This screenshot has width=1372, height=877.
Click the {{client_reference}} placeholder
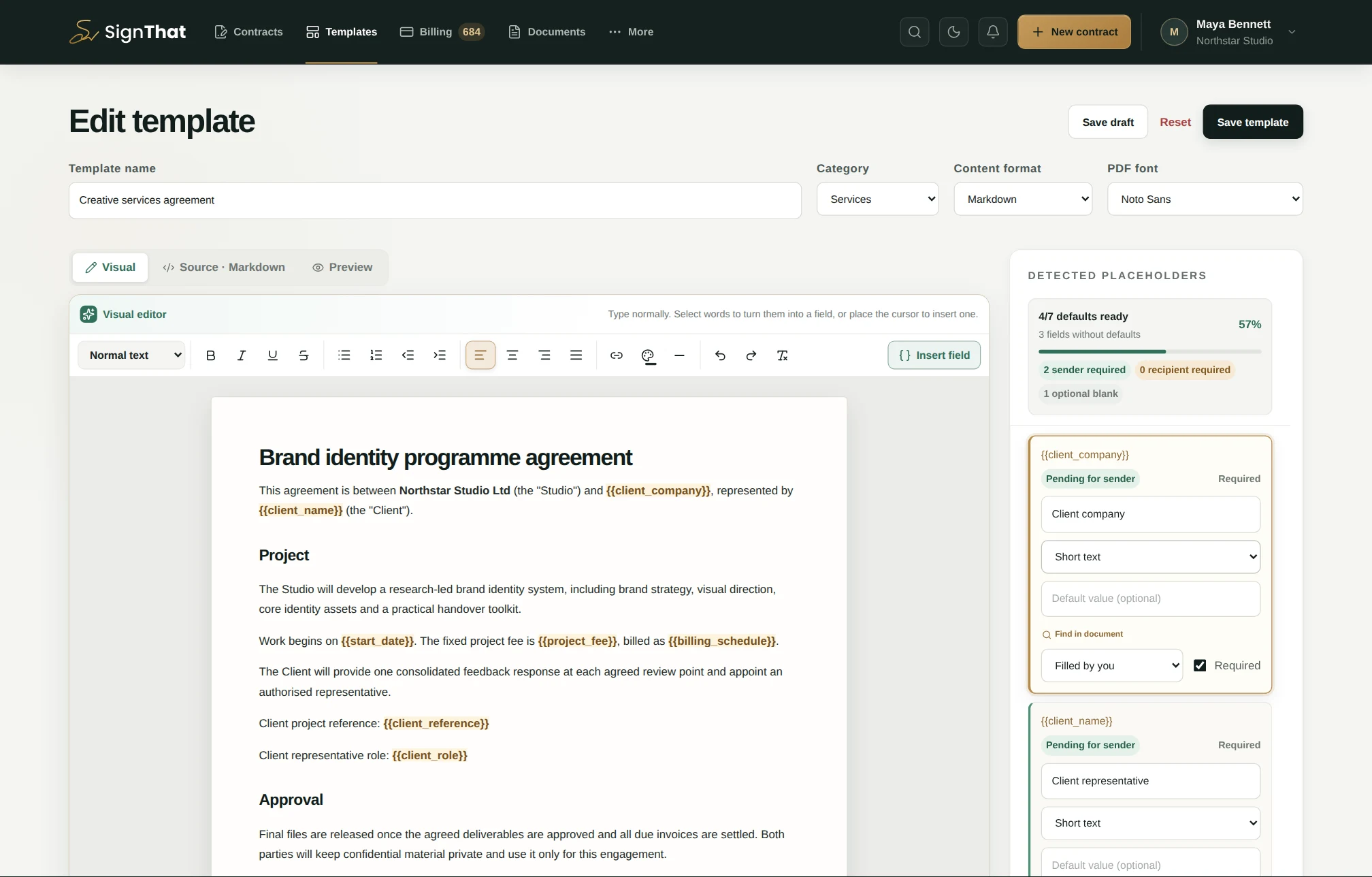[436, 723]
